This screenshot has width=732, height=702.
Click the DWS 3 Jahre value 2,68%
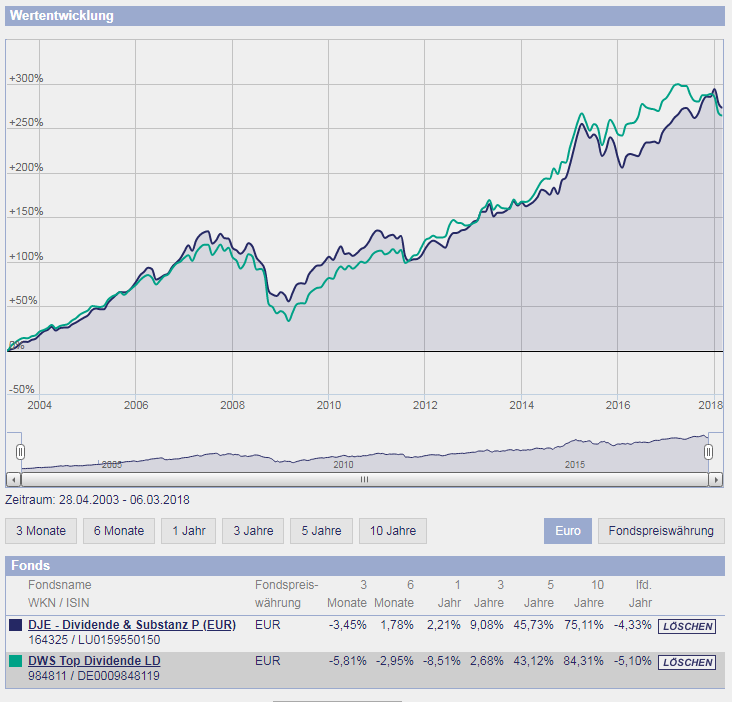(487, 661)
